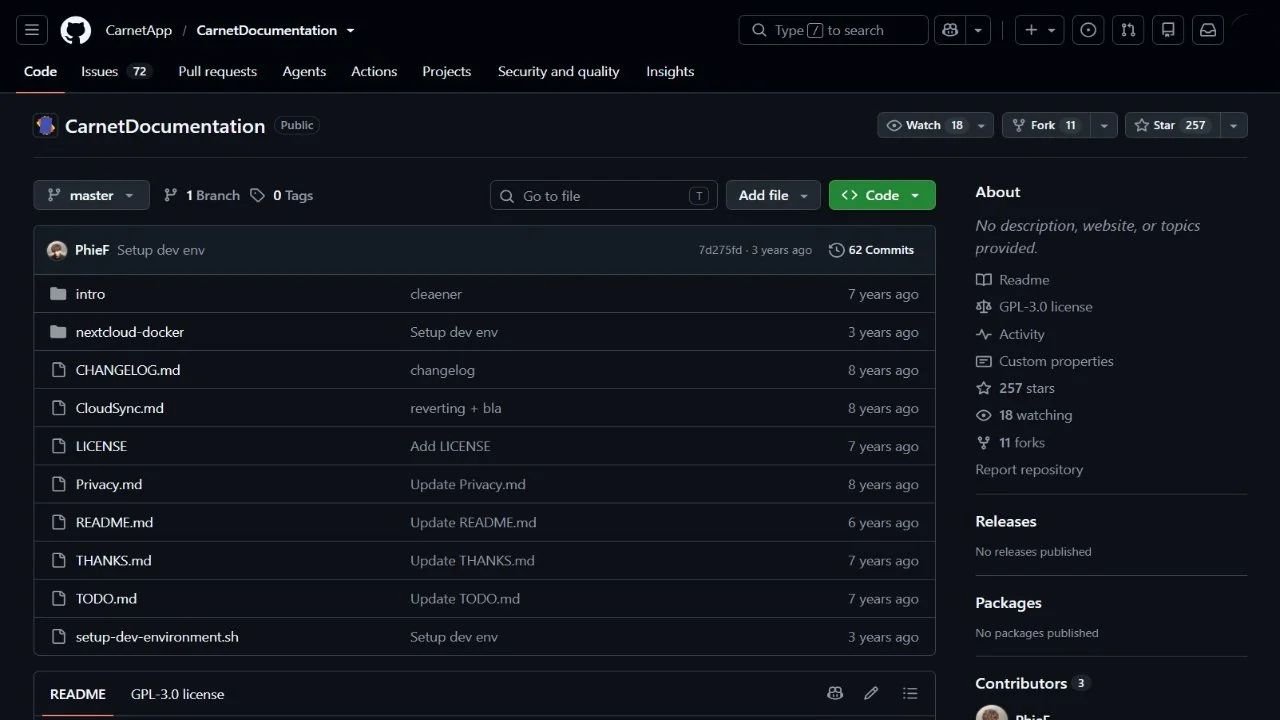
Task: Click PhieF's avatar in latest commit
Action: (x=57, y=250)
